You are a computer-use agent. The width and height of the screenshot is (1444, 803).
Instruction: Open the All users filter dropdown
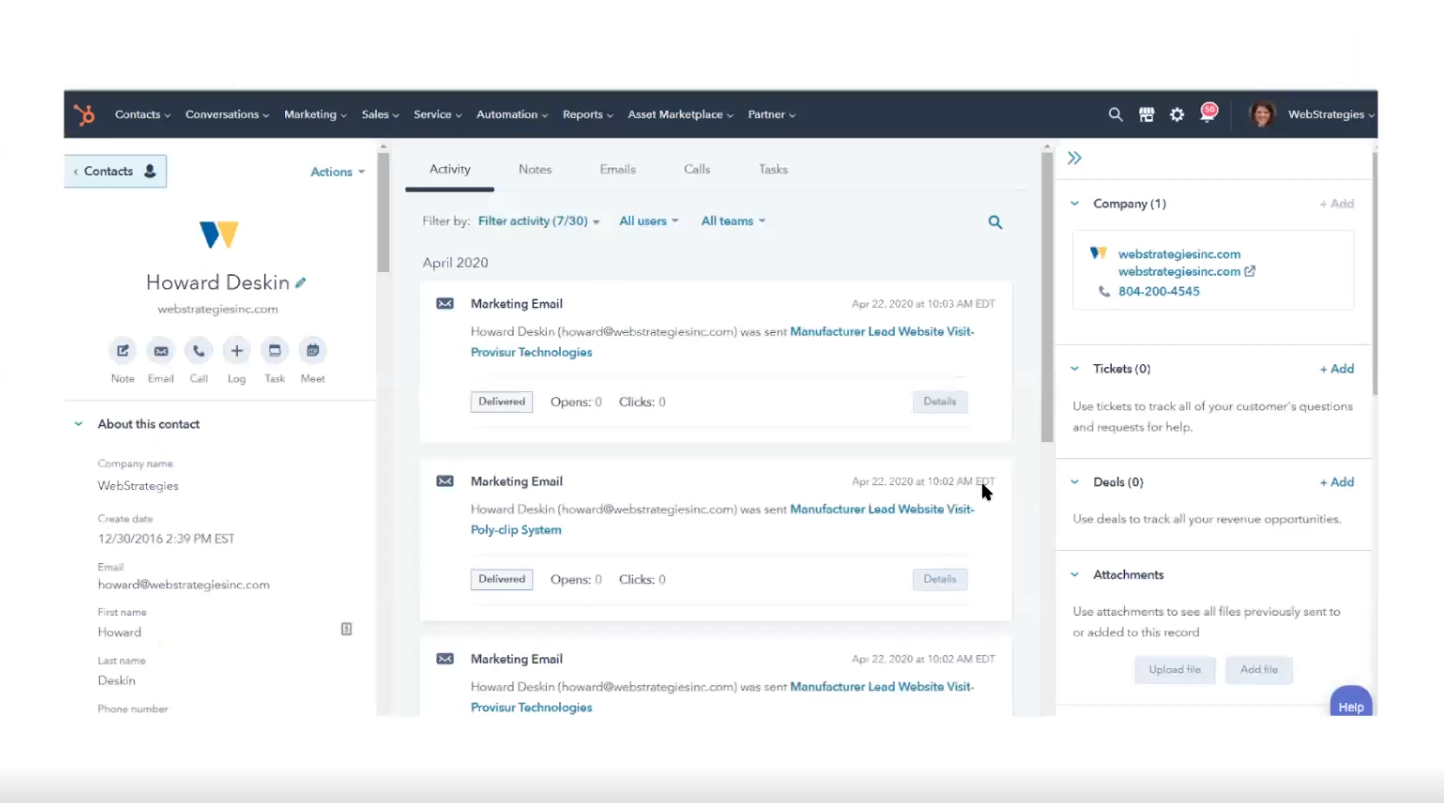point(648,221)
